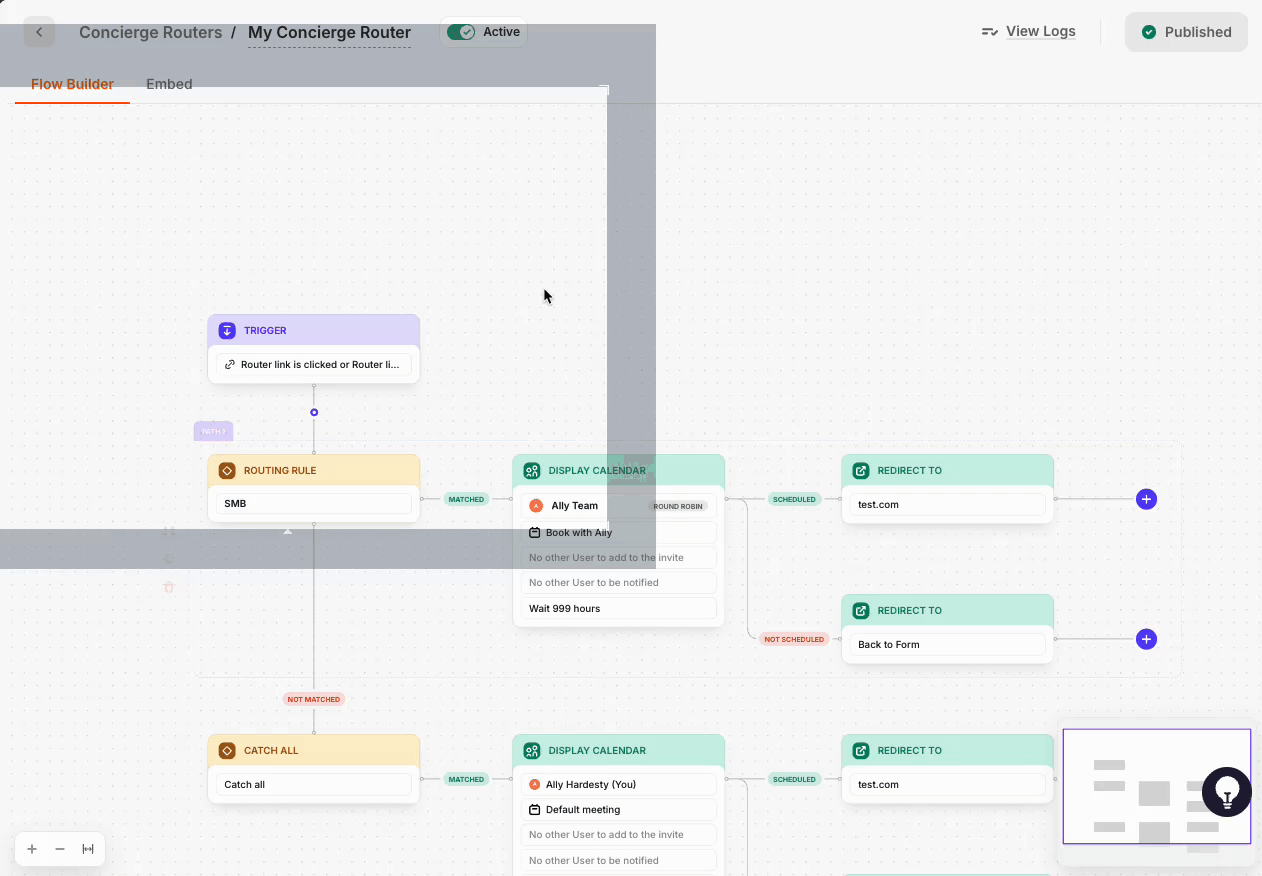This screenshot has height=876, width=1262.
Task: Click the minimap overview thumbnail
Action: 1155,786
